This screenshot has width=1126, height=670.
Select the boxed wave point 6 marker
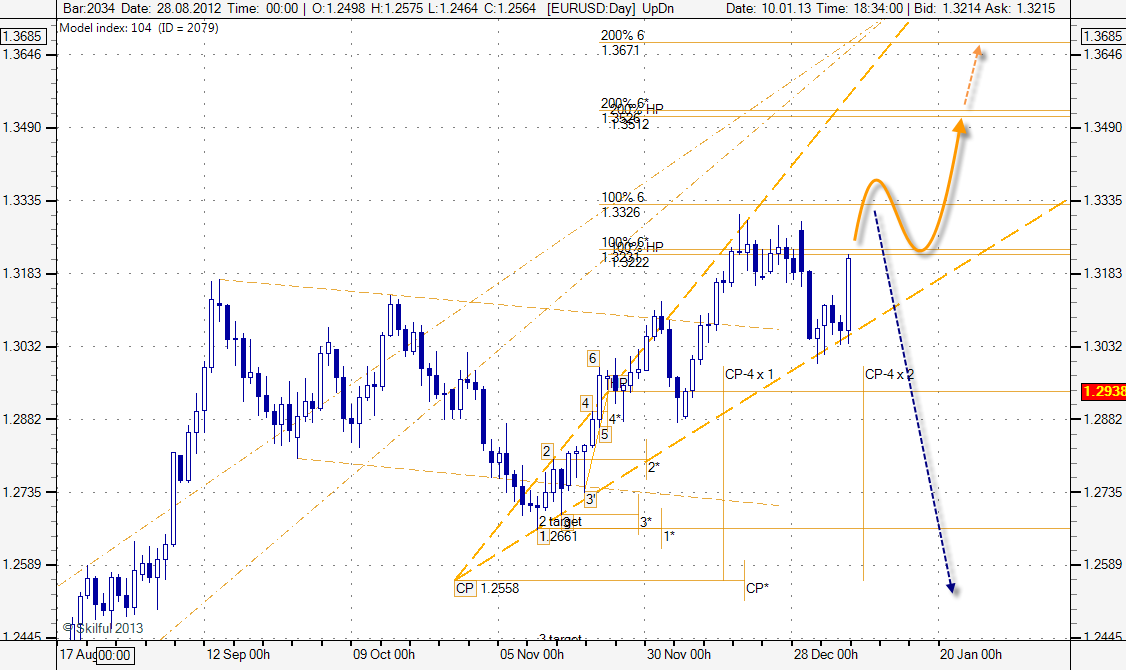point(593,358)
